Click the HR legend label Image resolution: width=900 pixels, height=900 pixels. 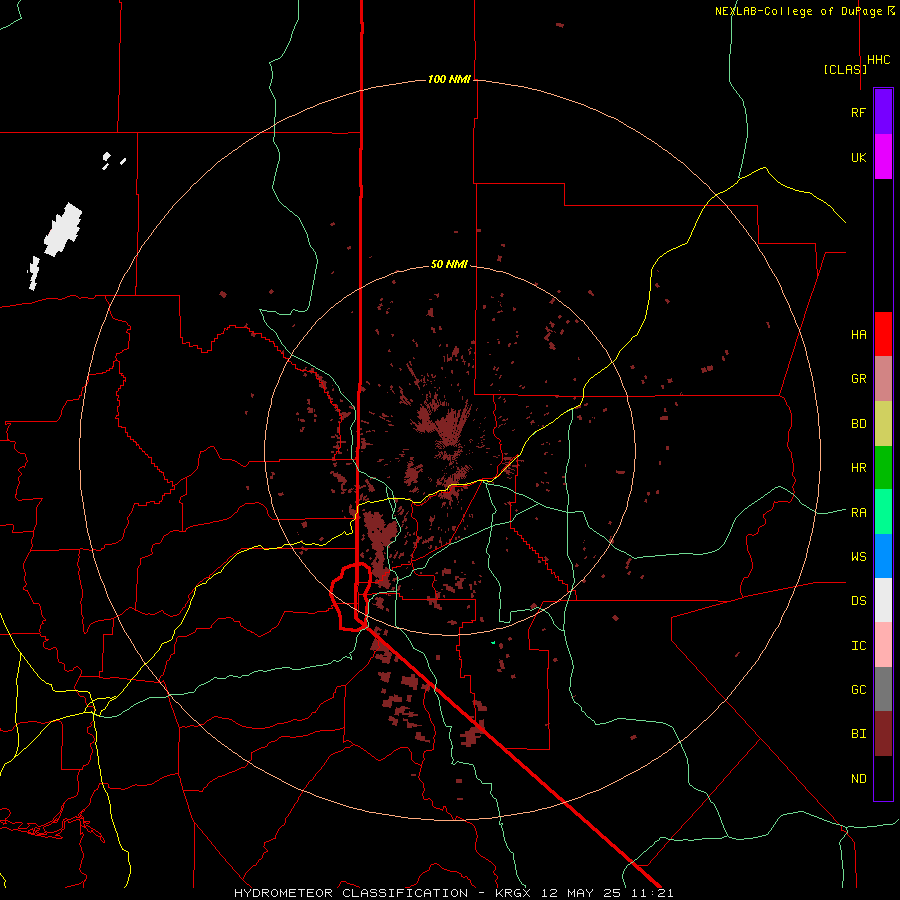tap(858, 468)
